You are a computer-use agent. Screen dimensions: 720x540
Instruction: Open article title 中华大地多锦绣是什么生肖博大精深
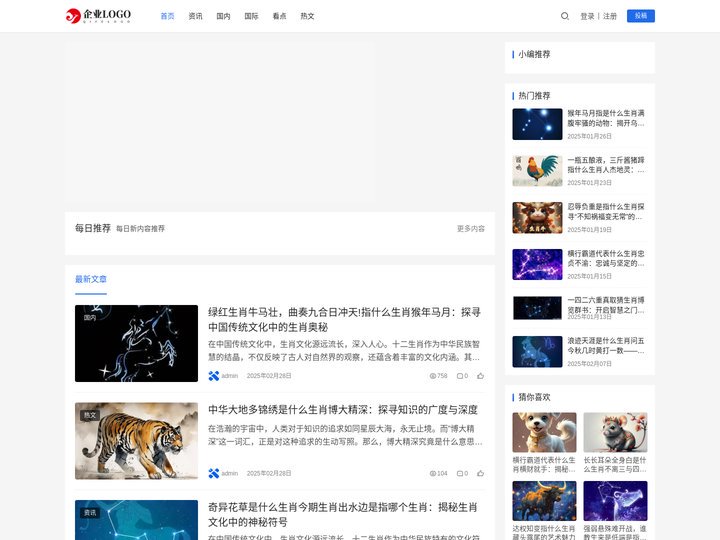tap(343, 410)
